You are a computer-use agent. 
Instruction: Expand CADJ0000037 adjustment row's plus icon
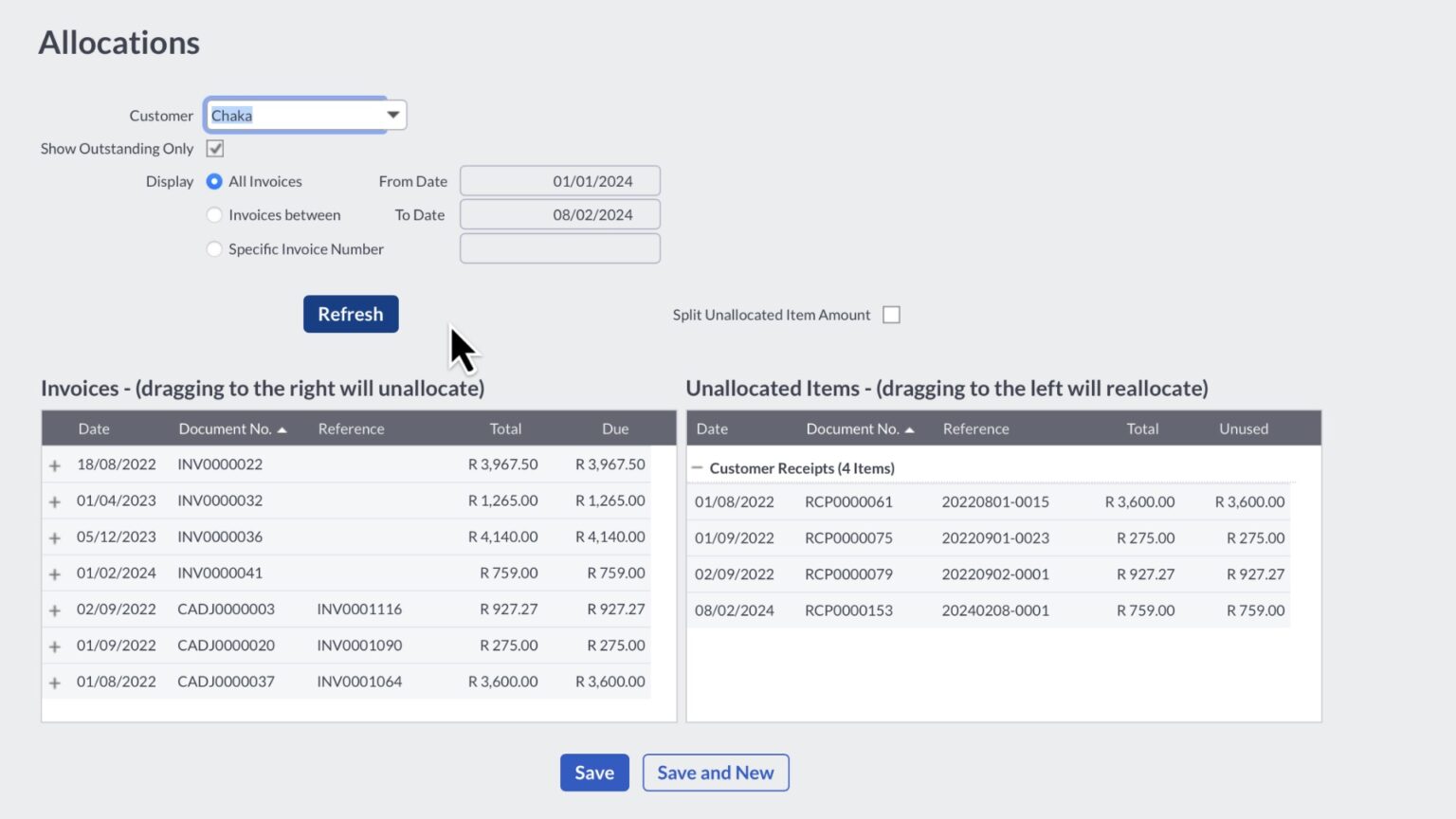click(54, 681)
